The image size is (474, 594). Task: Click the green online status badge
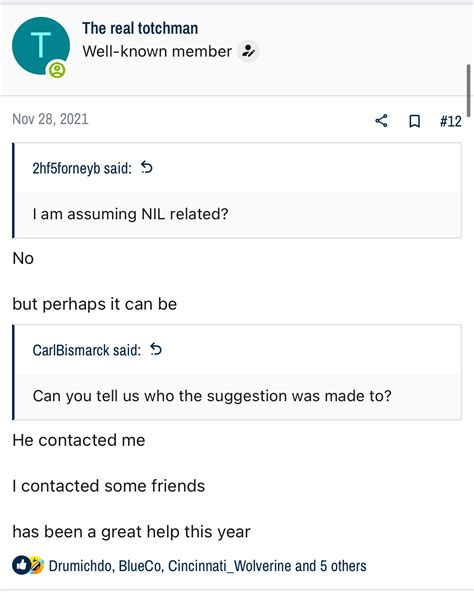(x=57, y=70)
